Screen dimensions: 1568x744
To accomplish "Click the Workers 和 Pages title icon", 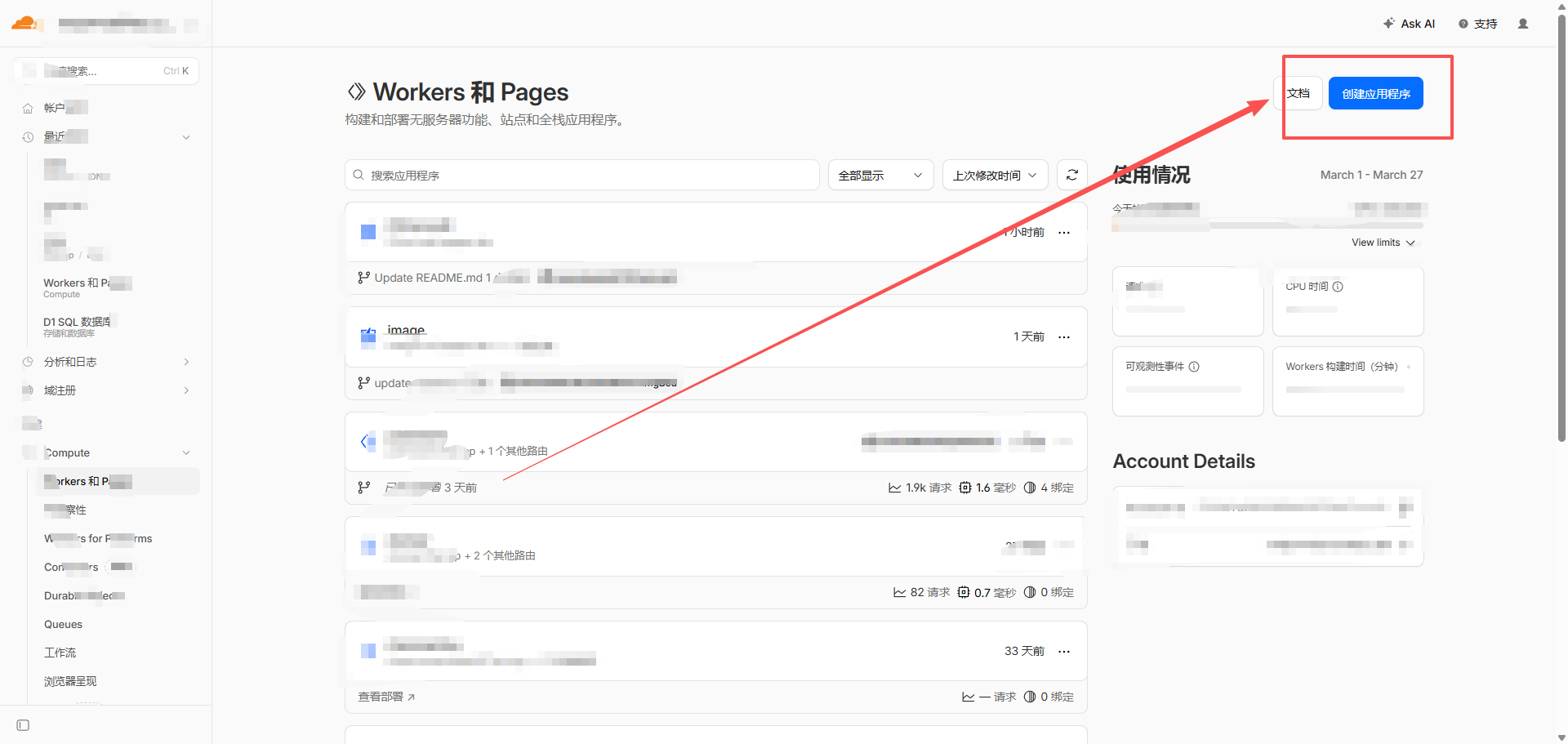I will click(x=356, y=91).
